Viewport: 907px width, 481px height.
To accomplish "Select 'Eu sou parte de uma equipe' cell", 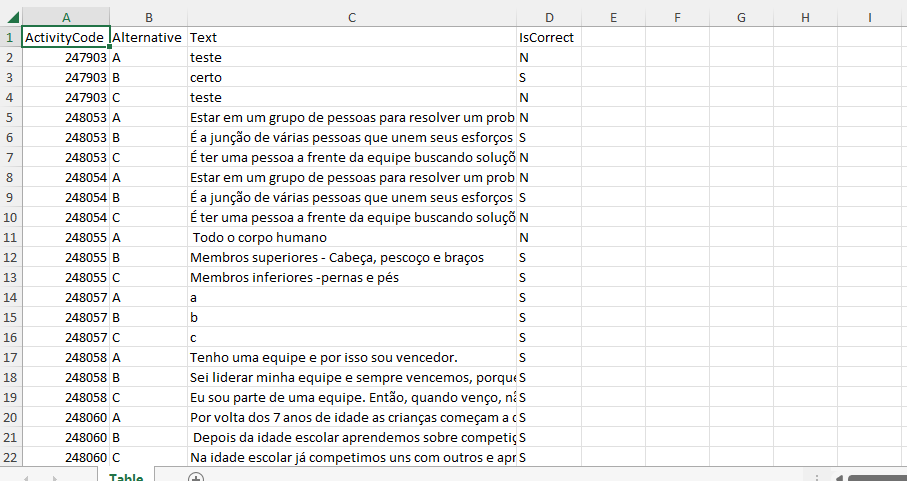I will point(352,397).
